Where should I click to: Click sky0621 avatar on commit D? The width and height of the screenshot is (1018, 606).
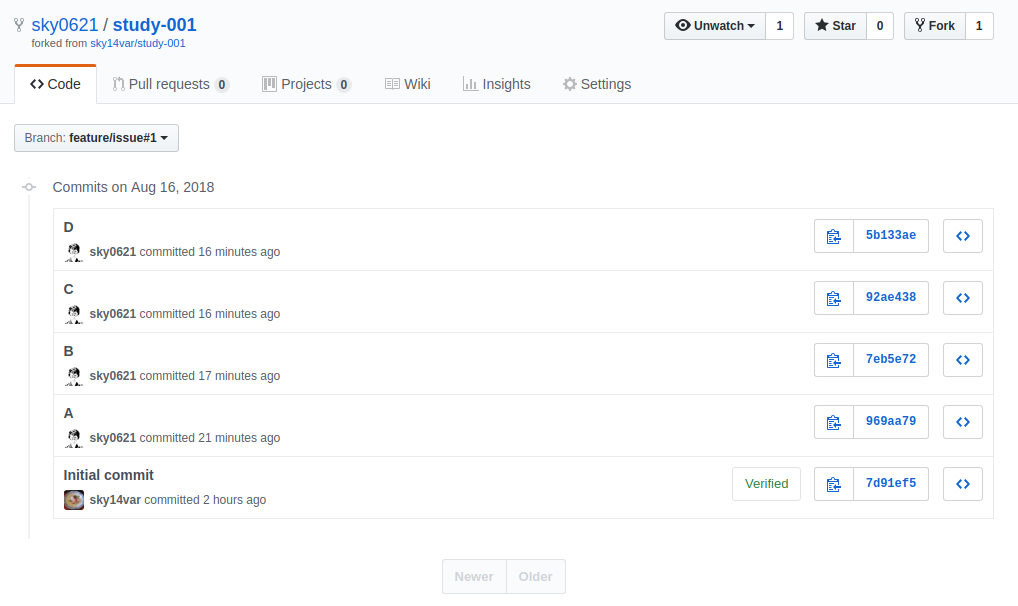click(74, 252)
